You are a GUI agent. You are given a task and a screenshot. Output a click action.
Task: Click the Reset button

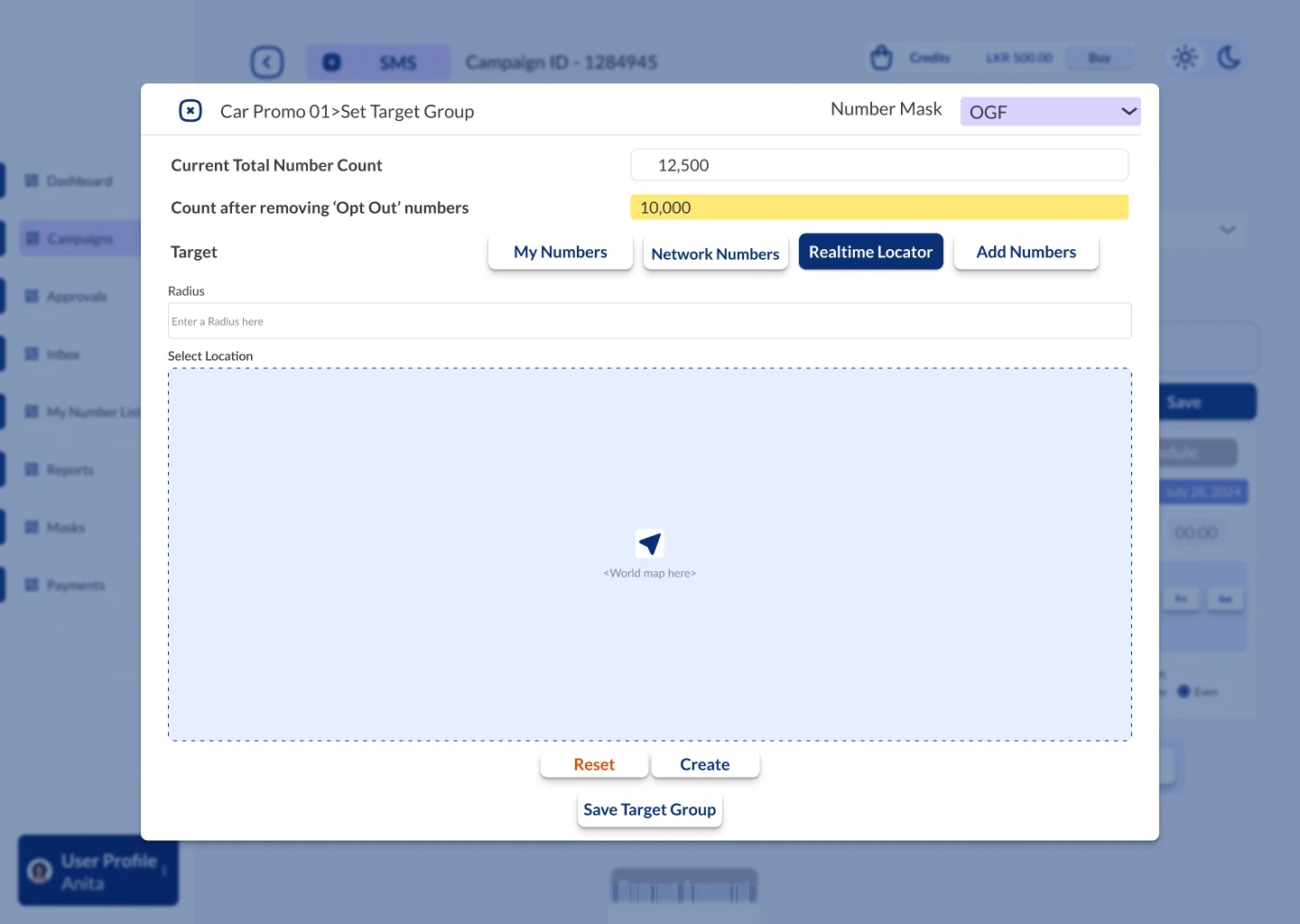(594, 764)
